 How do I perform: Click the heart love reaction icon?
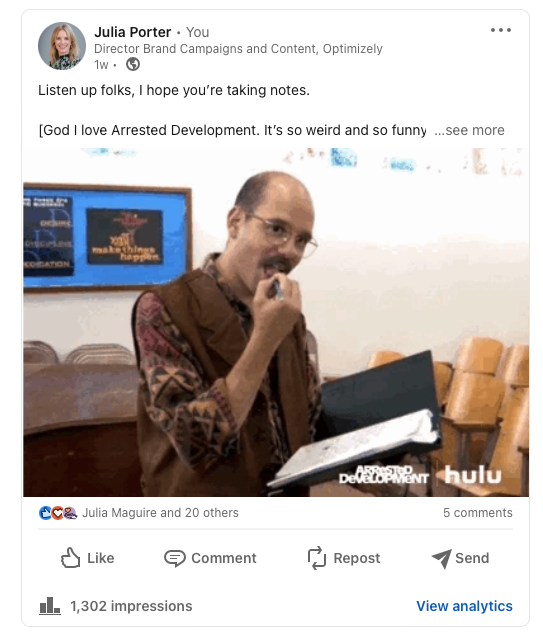(58, 513)
